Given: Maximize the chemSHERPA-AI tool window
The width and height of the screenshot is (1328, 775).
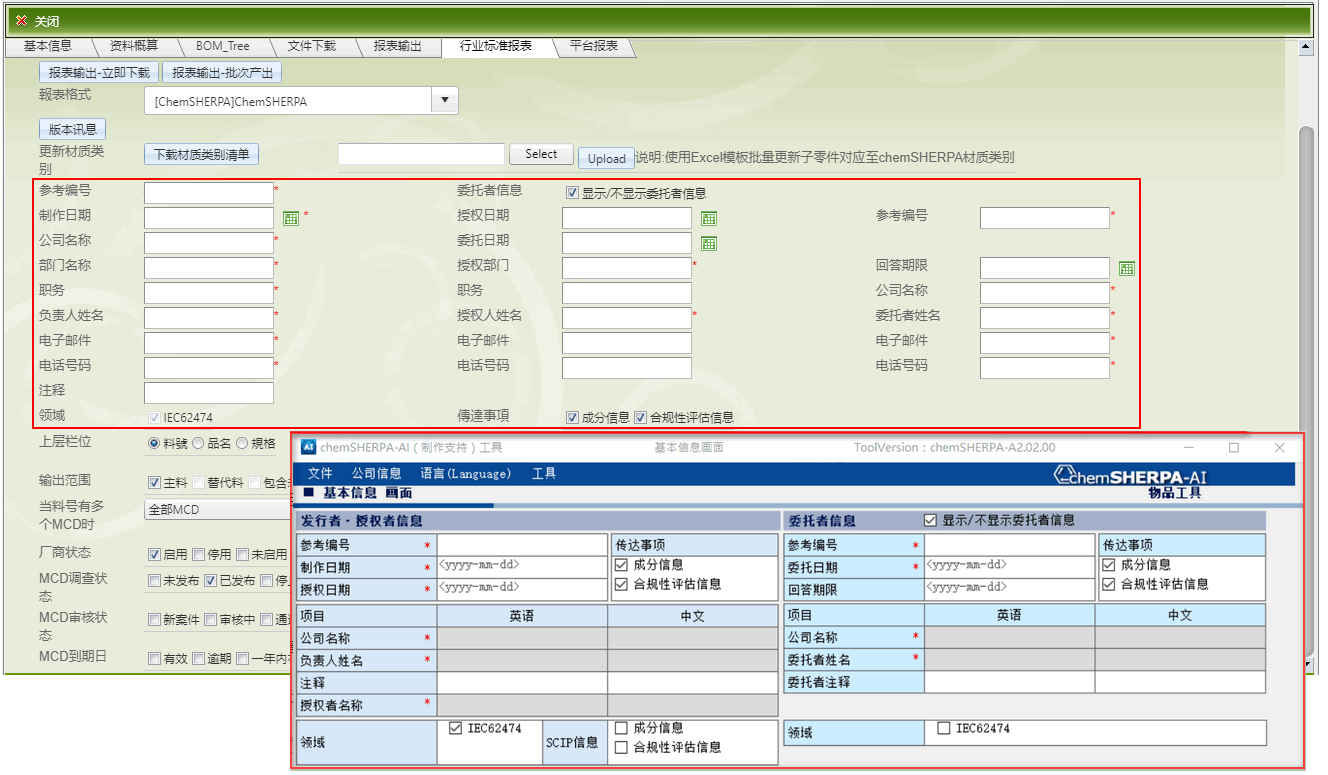Looking at the screenshot, I should 1234,448.
